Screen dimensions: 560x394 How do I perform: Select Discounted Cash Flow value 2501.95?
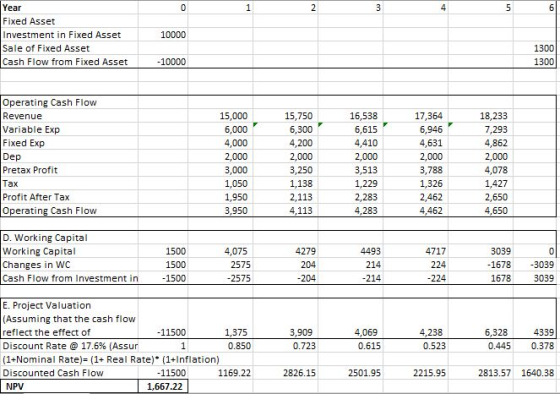[364, 373]
